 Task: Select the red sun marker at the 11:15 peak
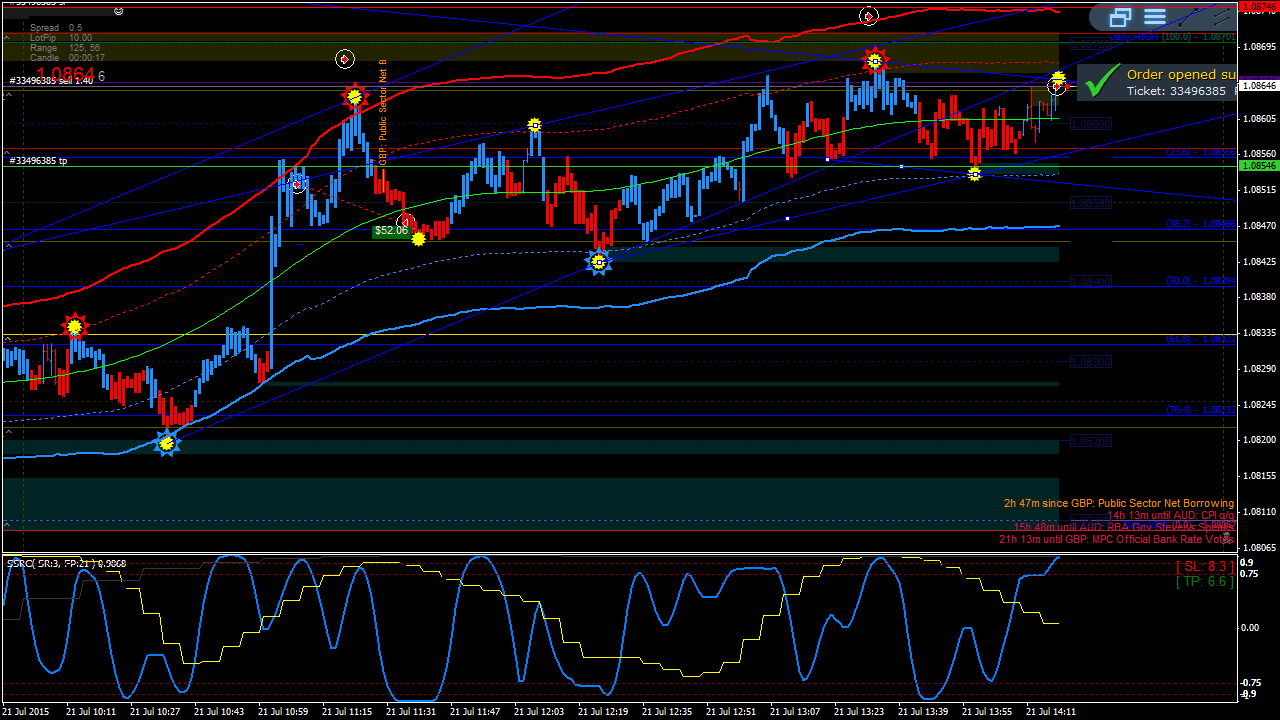click(354, 97)
